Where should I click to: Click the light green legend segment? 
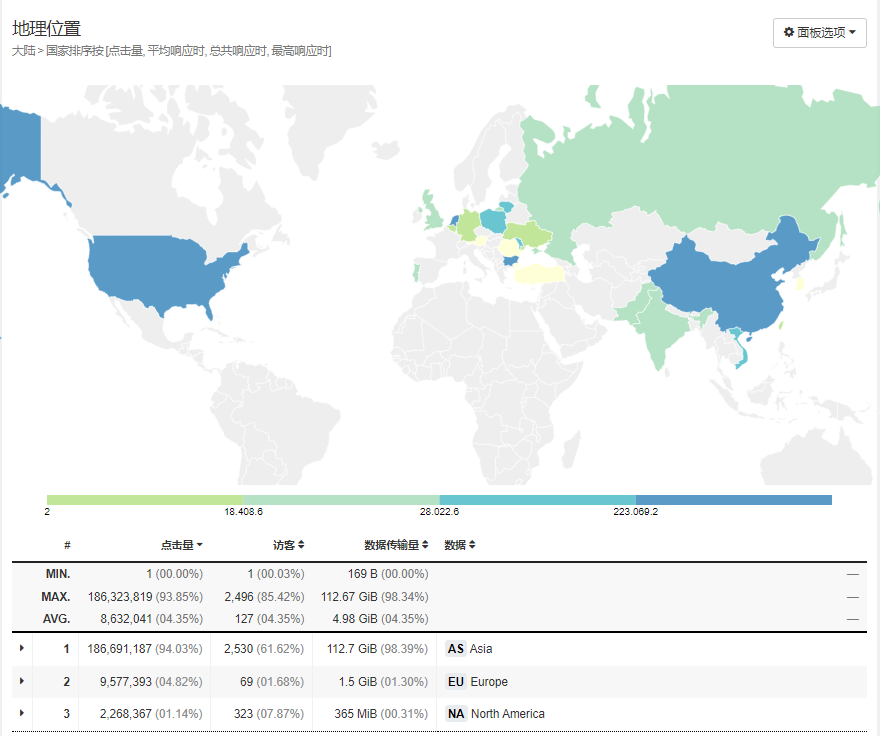pos(145,500)
